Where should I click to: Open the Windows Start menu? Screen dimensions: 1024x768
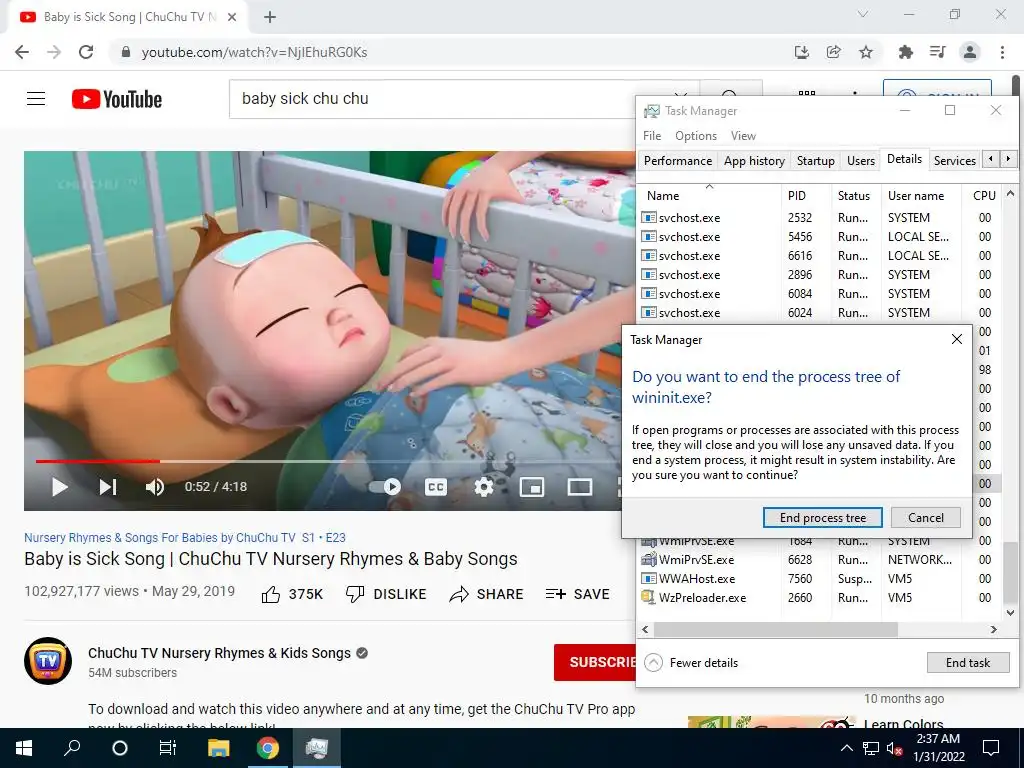pos(24,748)
